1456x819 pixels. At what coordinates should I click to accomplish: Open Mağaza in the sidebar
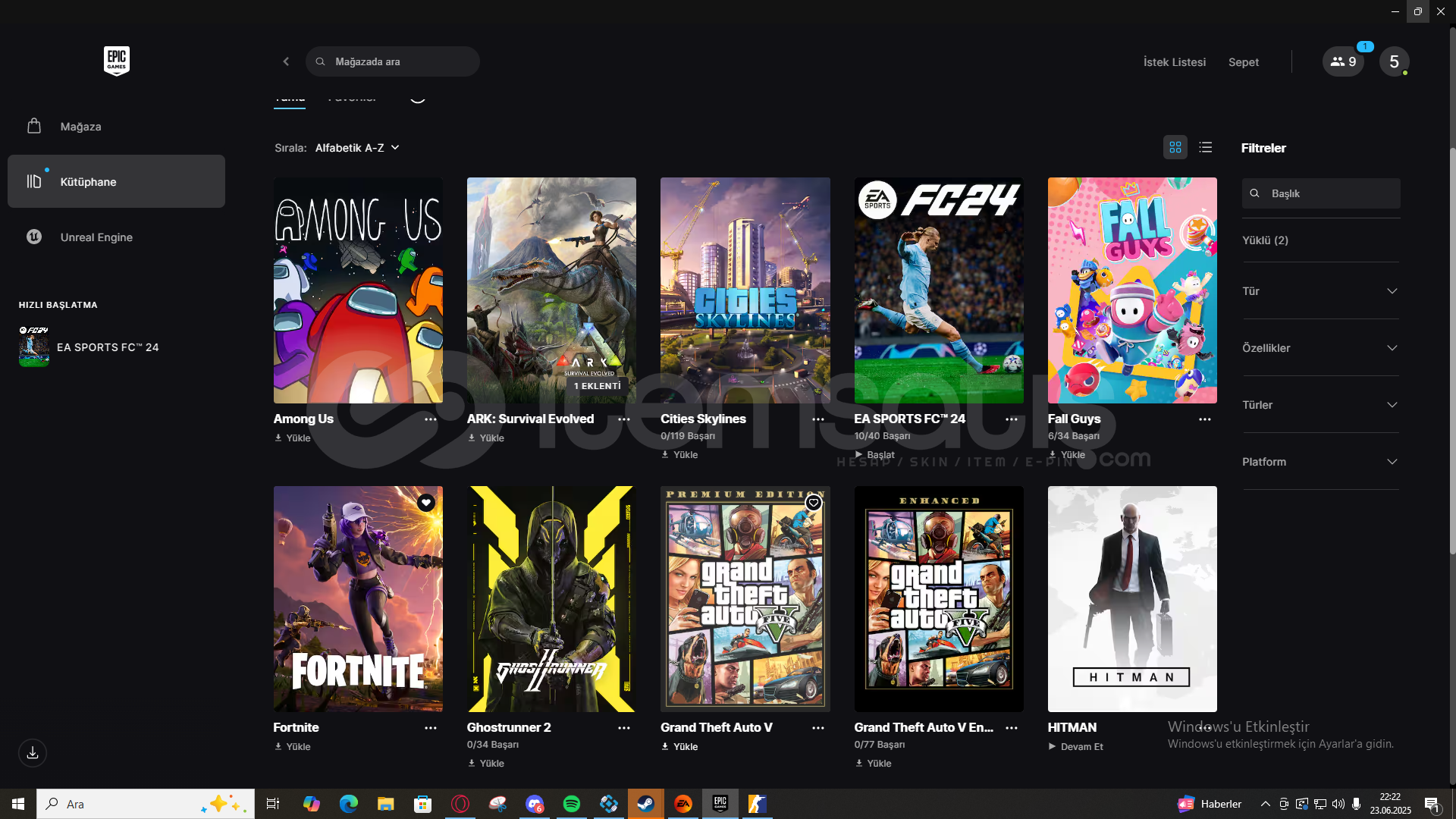click(116, 126)
